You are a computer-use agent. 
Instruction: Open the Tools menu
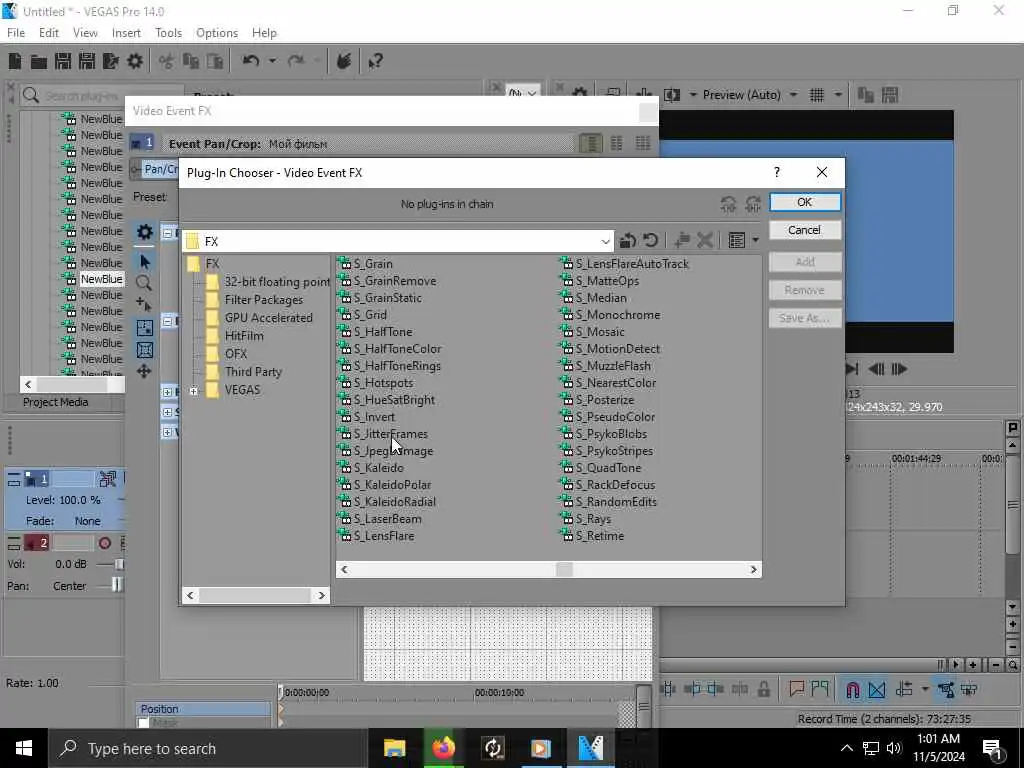[168, 33]
